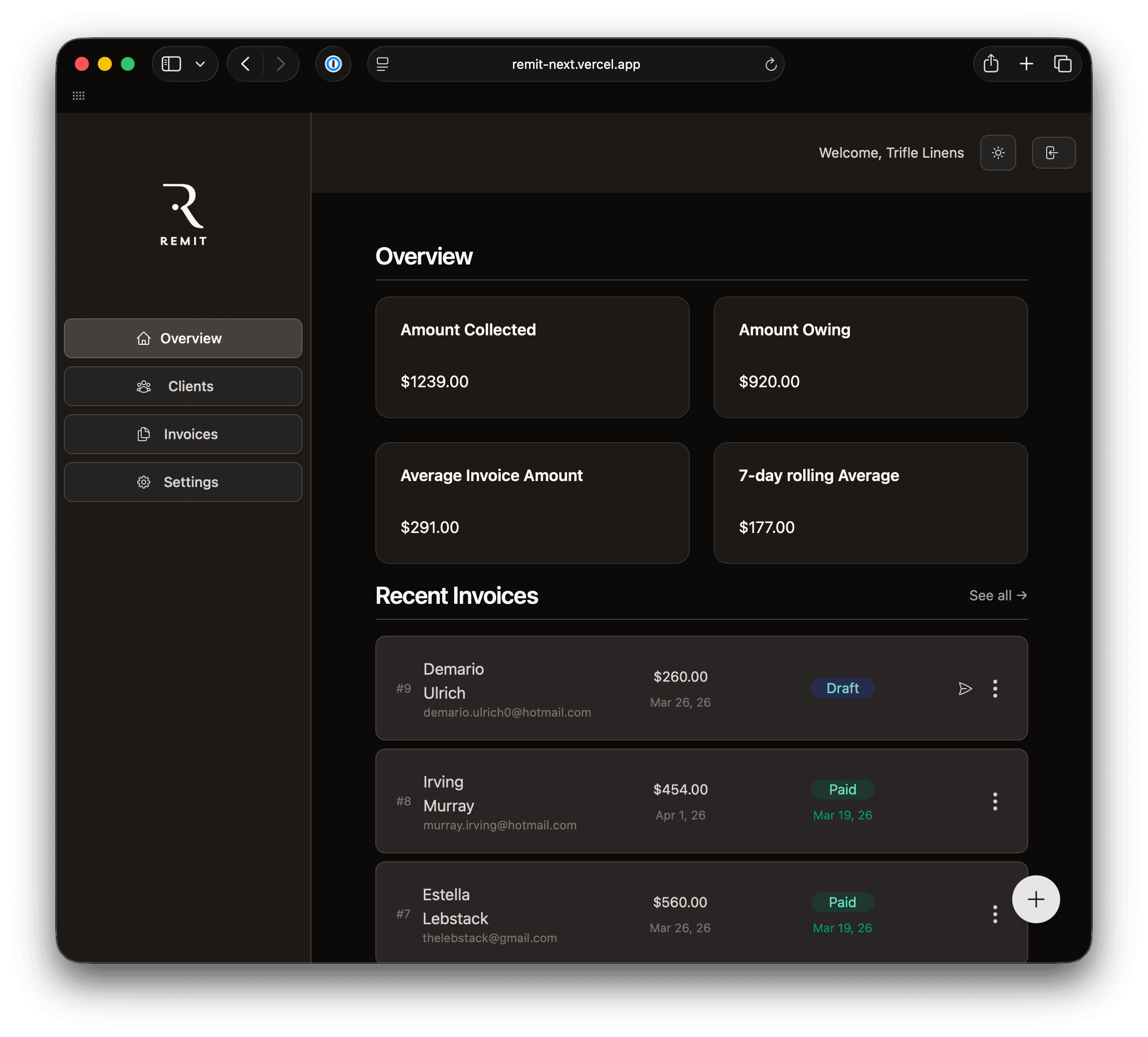Send draft invoice #9 via paper plane icon
Image resolution: width=1148 pixels, height=1037 pixels.
(965, 689)
